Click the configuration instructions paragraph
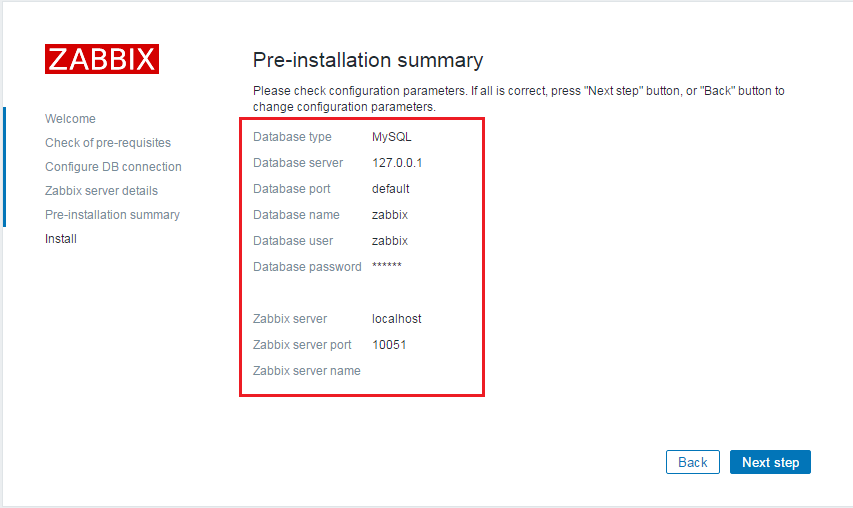 point(518,98)
